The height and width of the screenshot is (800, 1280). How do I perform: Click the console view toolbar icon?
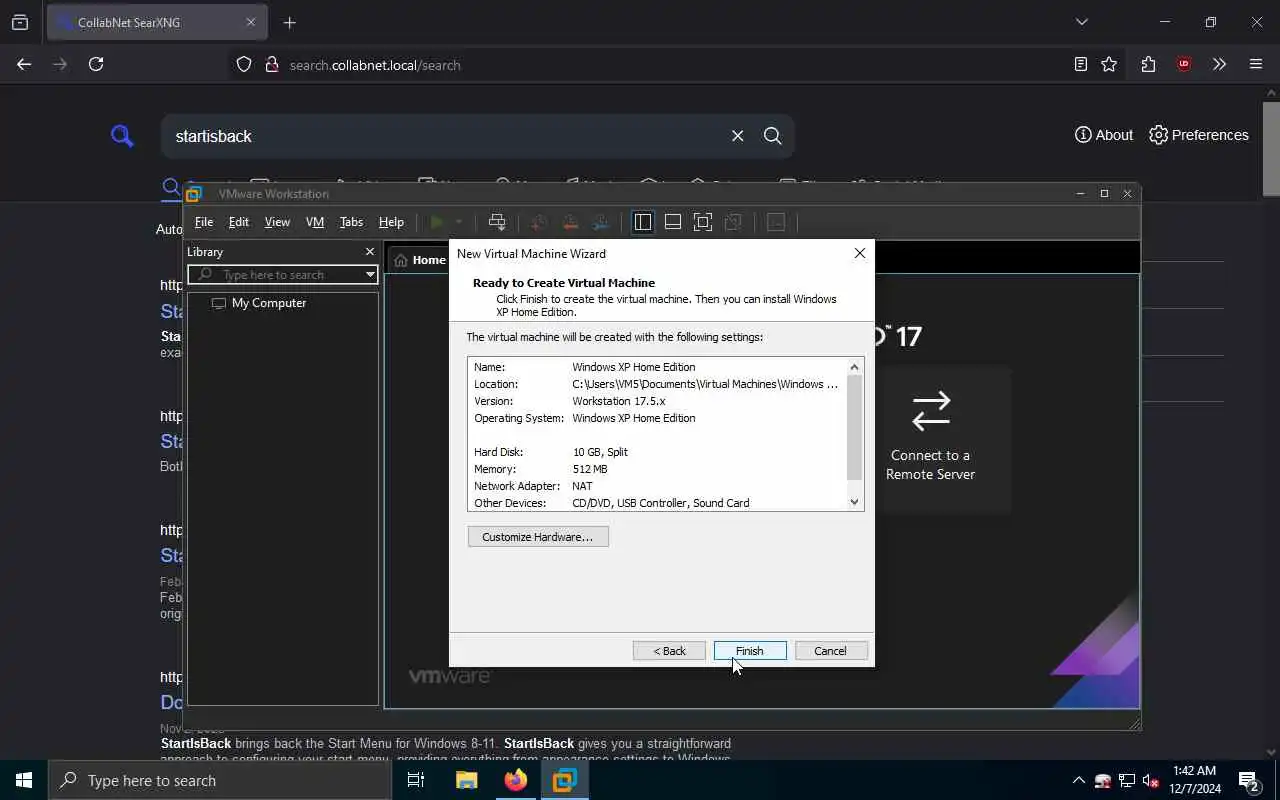[x=776, y=222]
